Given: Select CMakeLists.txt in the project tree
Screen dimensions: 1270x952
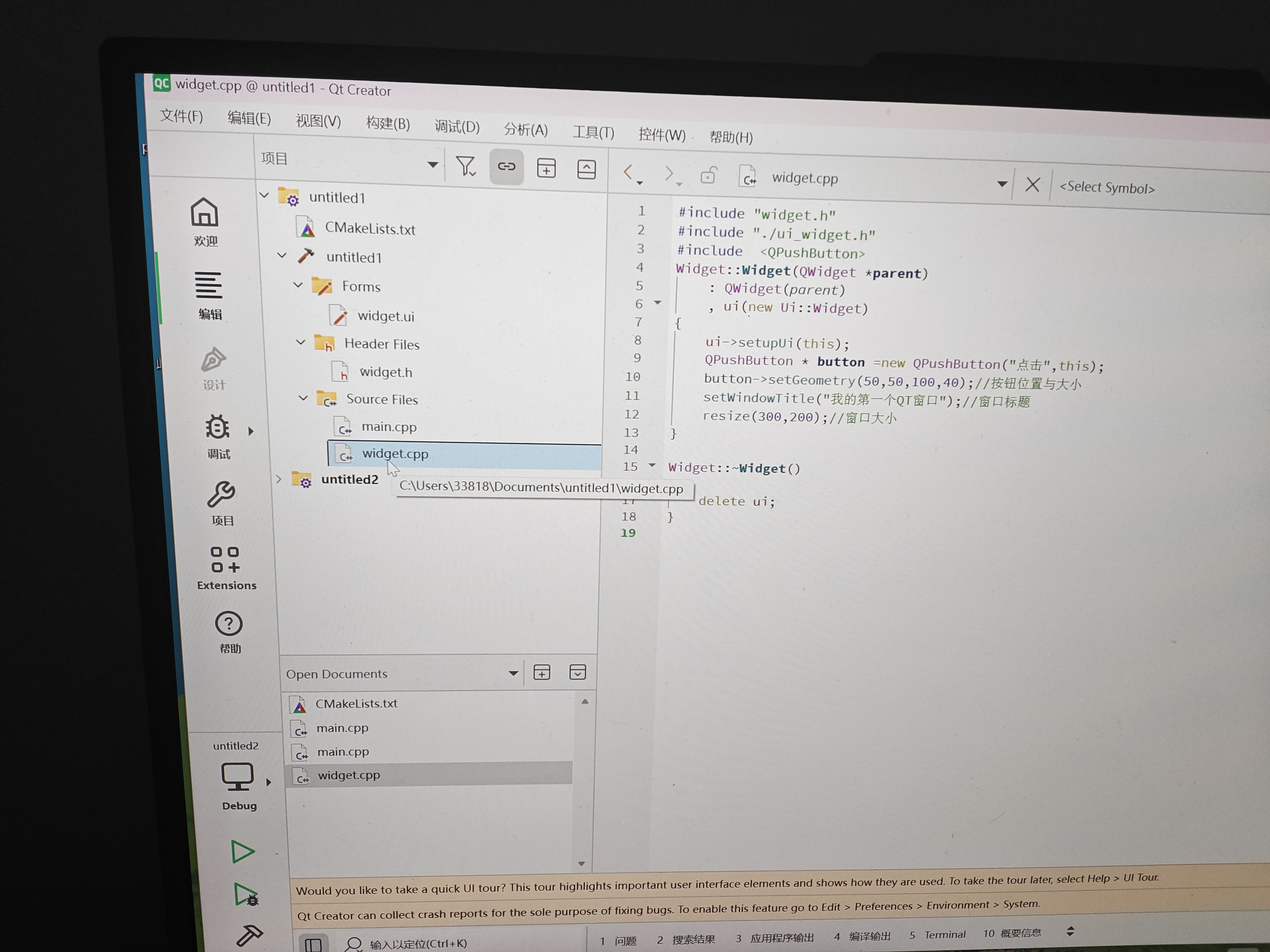Looking at the screenshot, I should (x=370, y=228).
